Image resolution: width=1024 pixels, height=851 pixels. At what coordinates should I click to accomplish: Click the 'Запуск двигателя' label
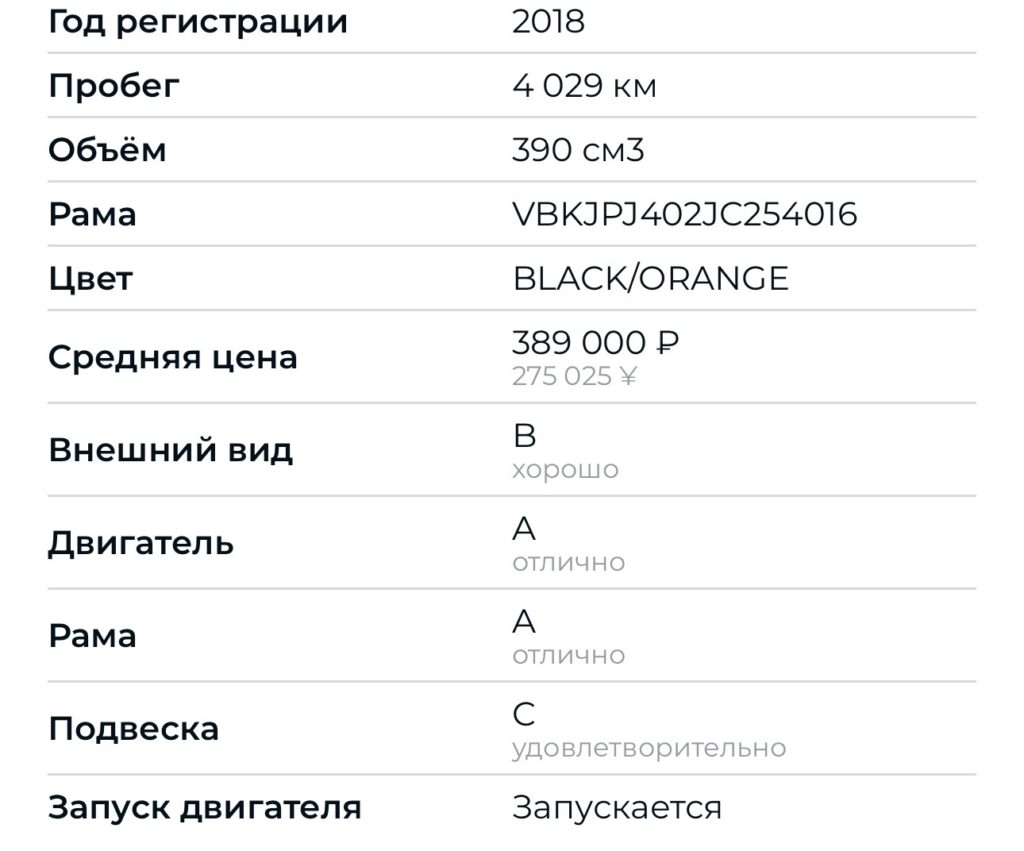coord(204,807)
